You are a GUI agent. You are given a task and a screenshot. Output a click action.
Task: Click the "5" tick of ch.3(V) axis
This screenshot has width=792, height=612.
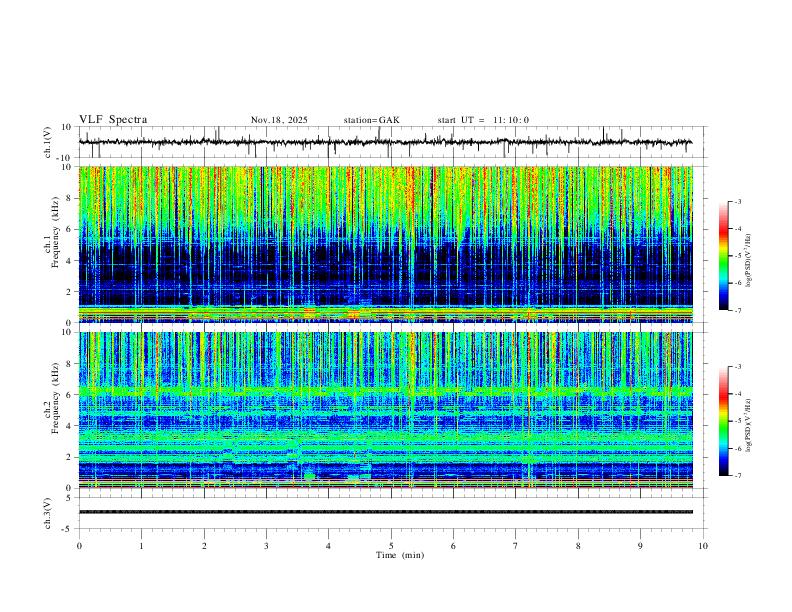click(x=69, y=498)
